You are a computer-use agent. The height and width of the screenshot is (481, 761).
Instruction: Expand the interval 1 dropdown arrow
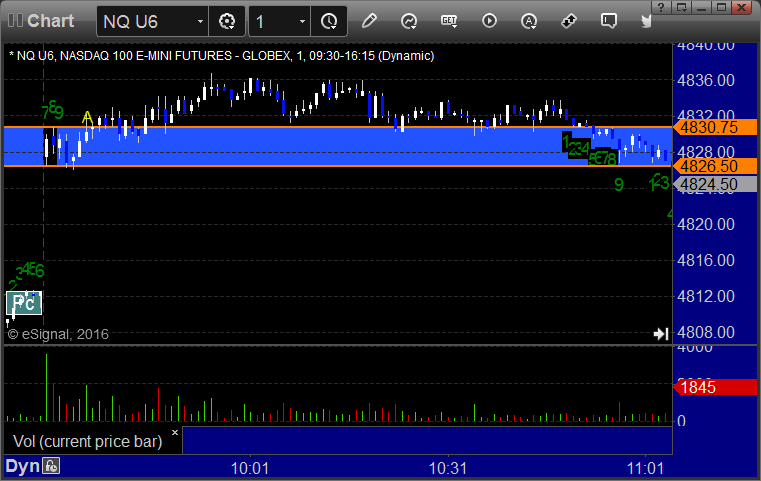(302, 21)
